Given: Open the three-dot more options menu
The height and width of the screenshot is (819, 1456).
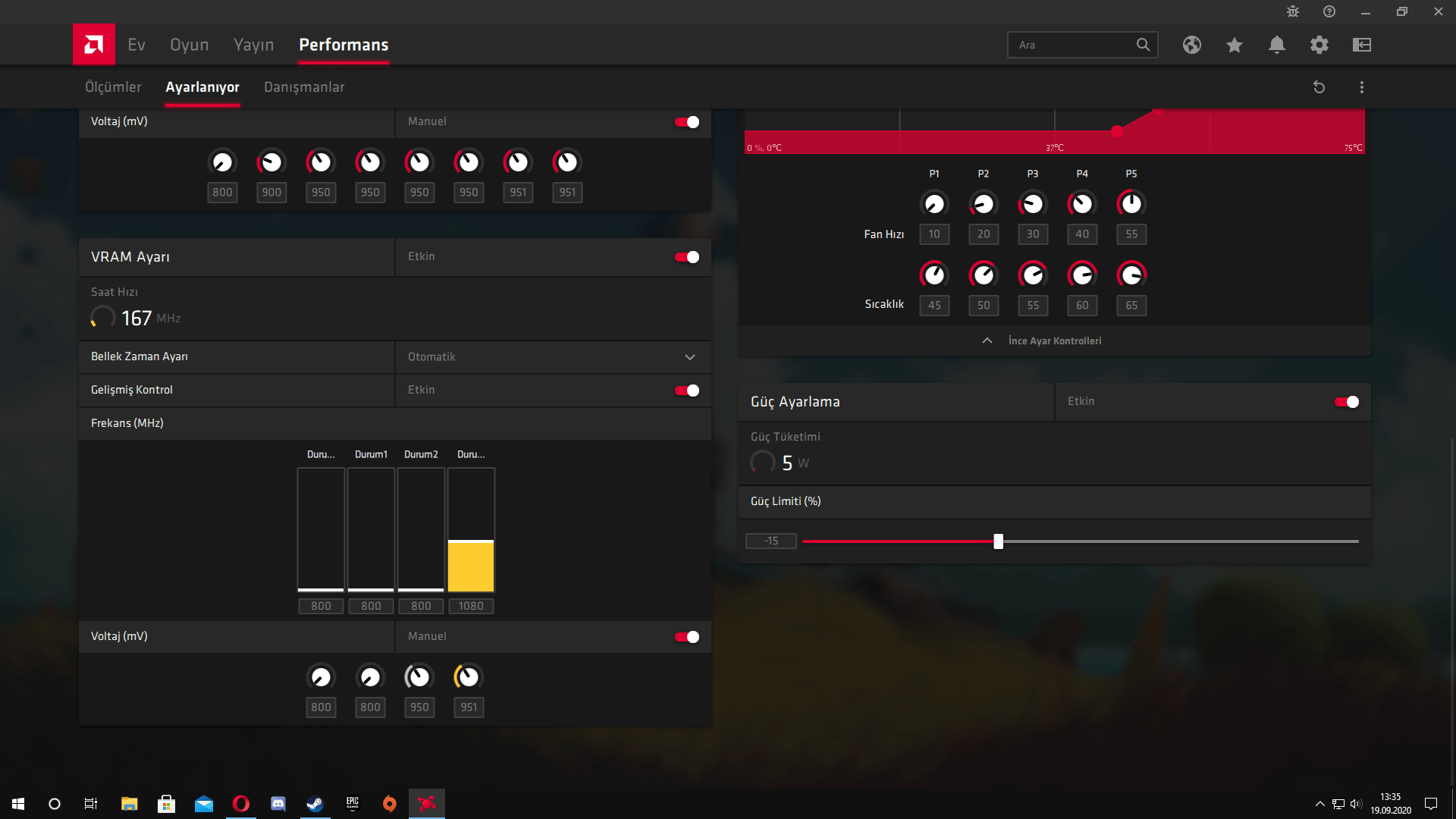Looking at the screenshot, I should 1362,87.
